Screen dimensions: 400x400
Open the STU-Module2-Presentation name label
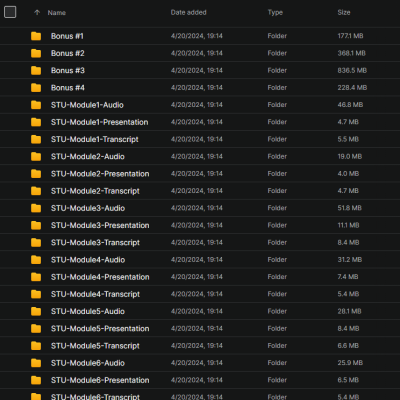click(100, 174)
